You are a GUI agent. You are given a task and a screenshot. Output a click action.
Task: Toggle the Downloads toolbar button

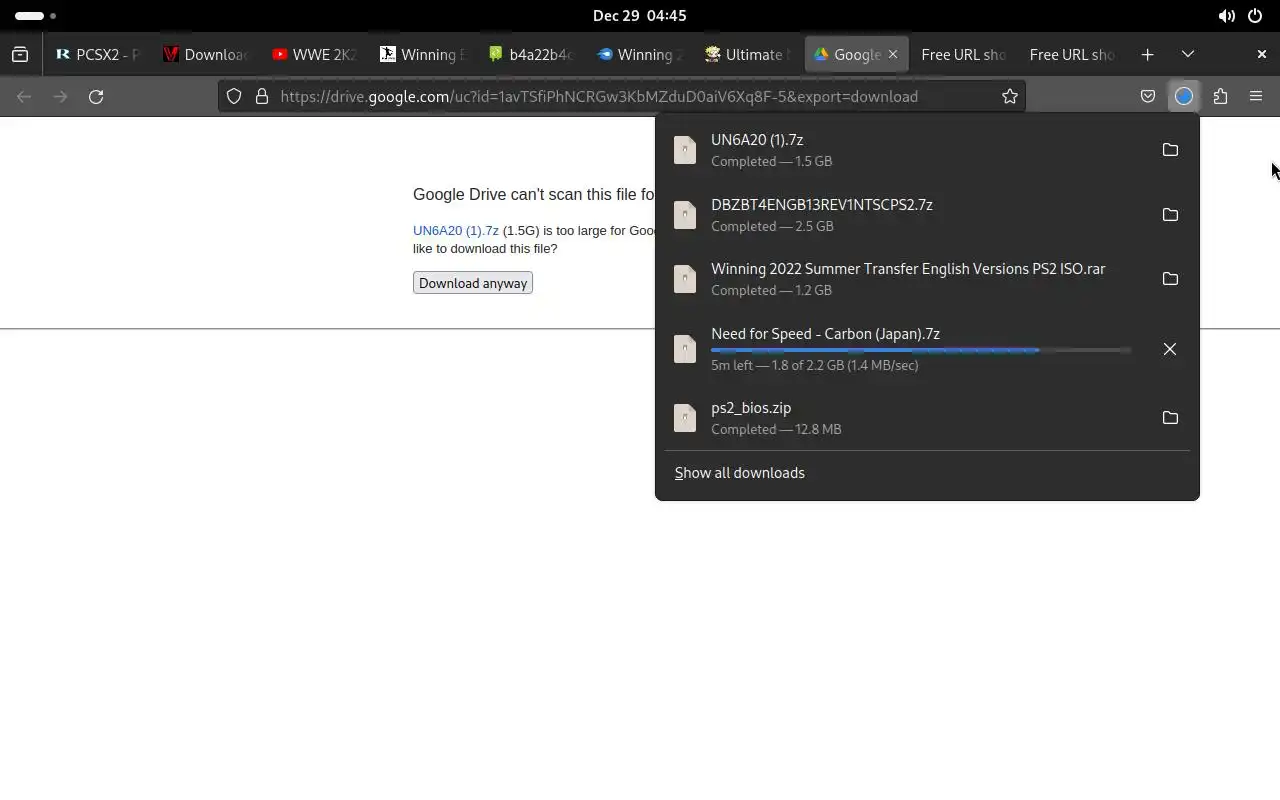(1184, 96)
